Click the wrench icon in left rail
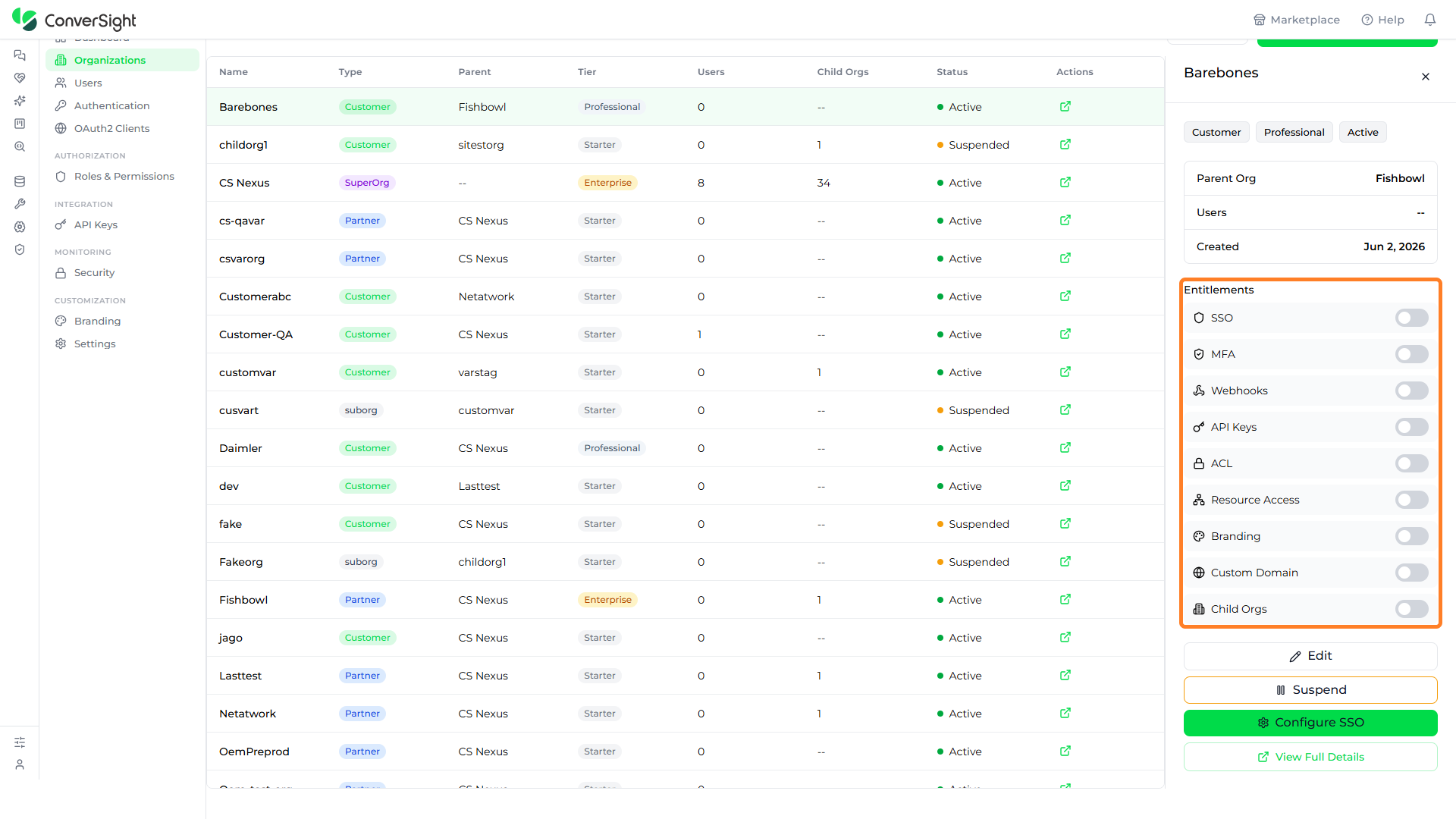 tap(20, 204)
